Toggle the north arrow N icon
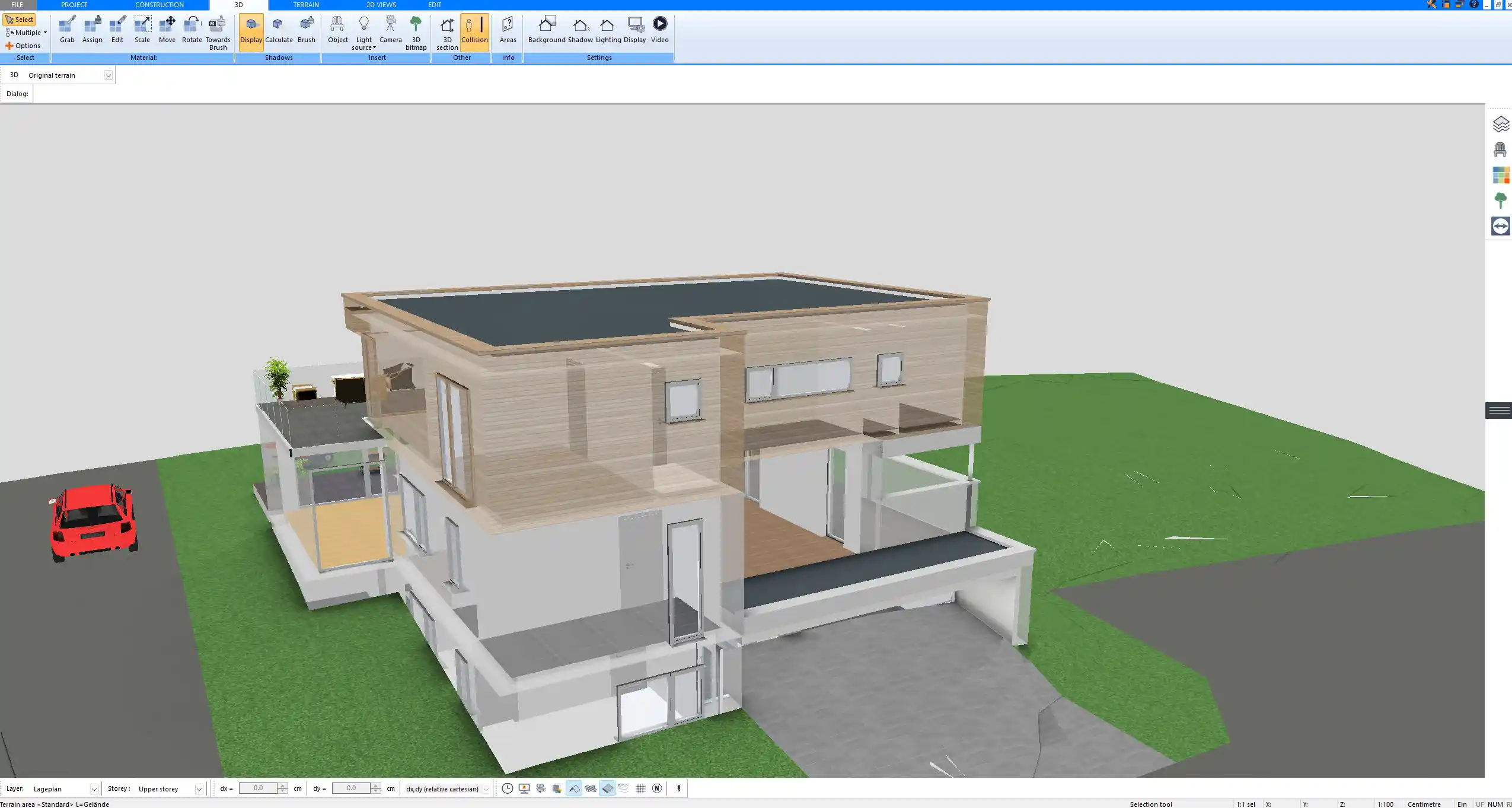This screenshot has width=1512, height=808. (x=657, y=788)
